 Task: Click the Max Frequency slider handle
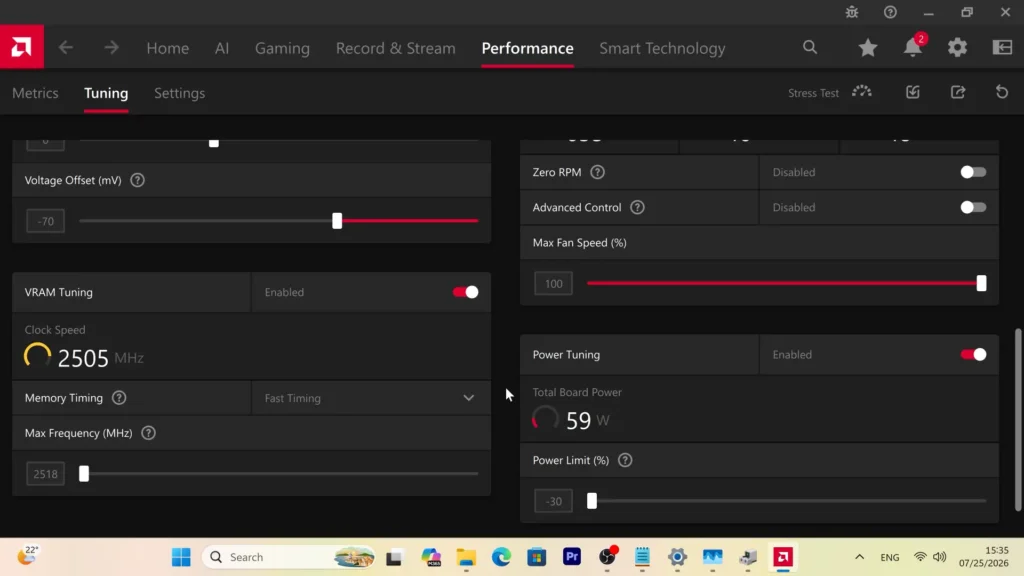84,473
